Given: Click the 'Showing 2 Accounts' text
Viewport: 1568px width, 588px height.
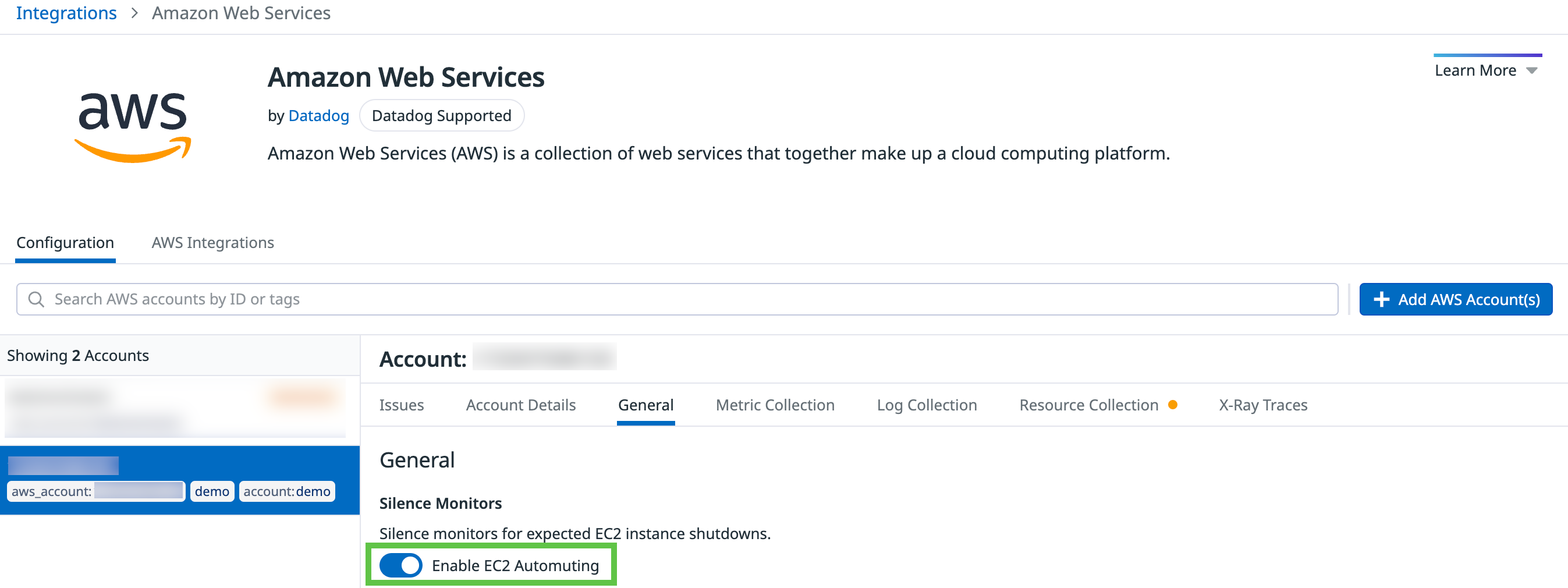Looking at the screenshot, I should [78, 356].
